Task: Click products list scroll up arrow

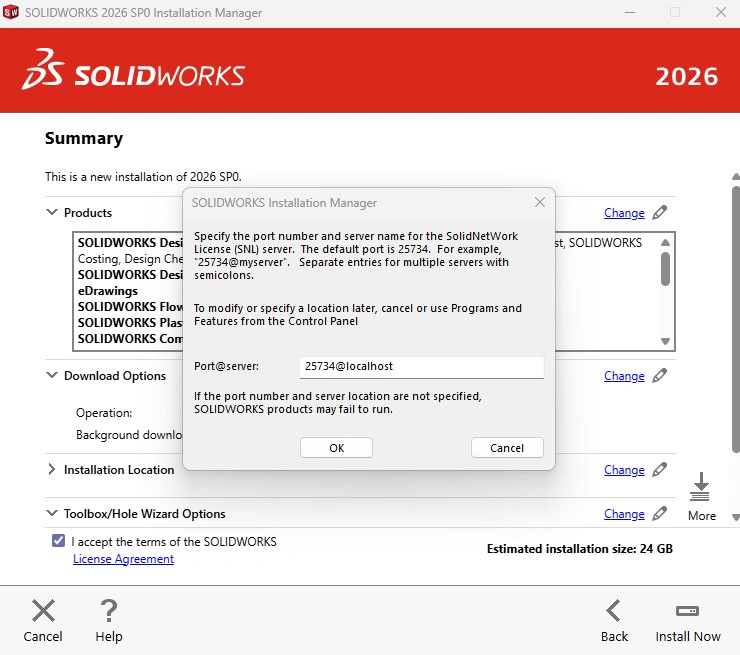Action: tap(665, 243)
